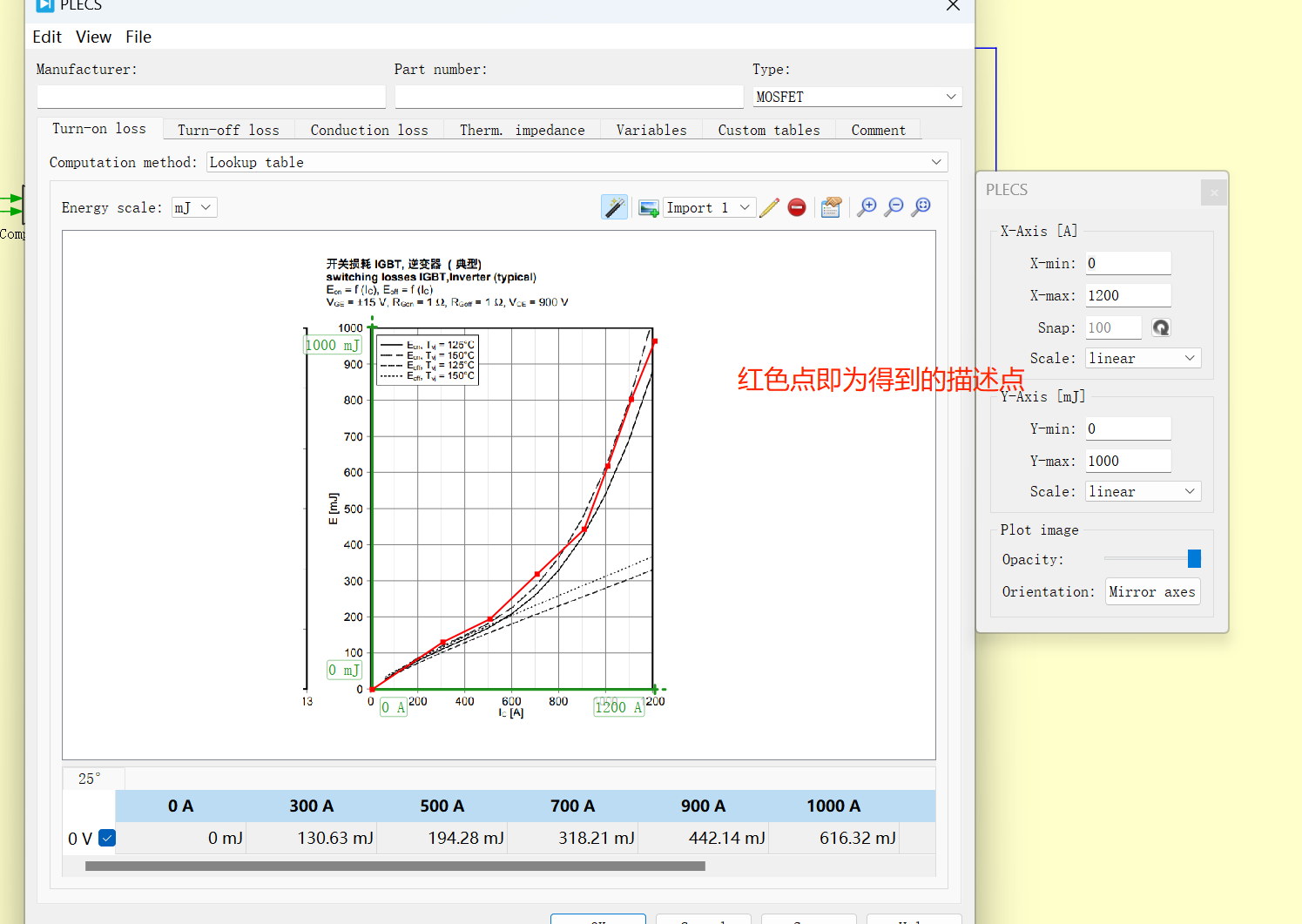Screen dimensions: 1302x924
Task: Click the Part number input field
Action: click(x=569, y=97)
